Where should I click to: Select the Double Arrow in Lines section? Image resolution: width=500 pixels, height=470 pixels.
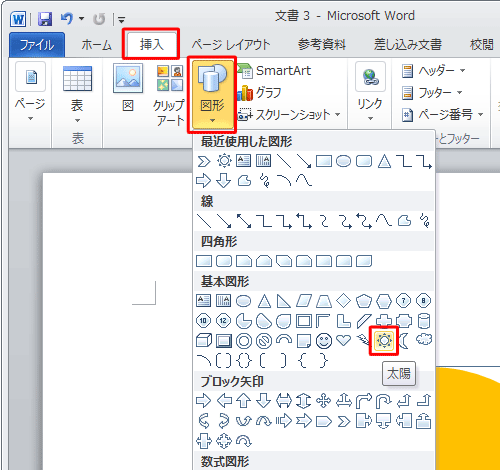pos(244,221)
